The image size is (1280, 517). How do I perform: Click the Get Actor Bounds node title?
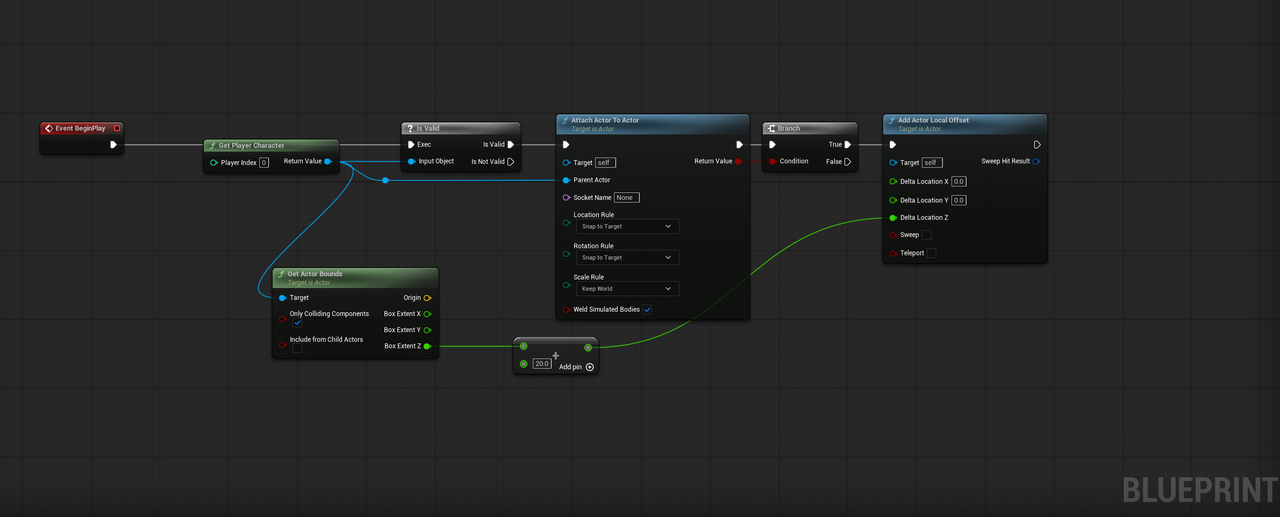point(315,274)
